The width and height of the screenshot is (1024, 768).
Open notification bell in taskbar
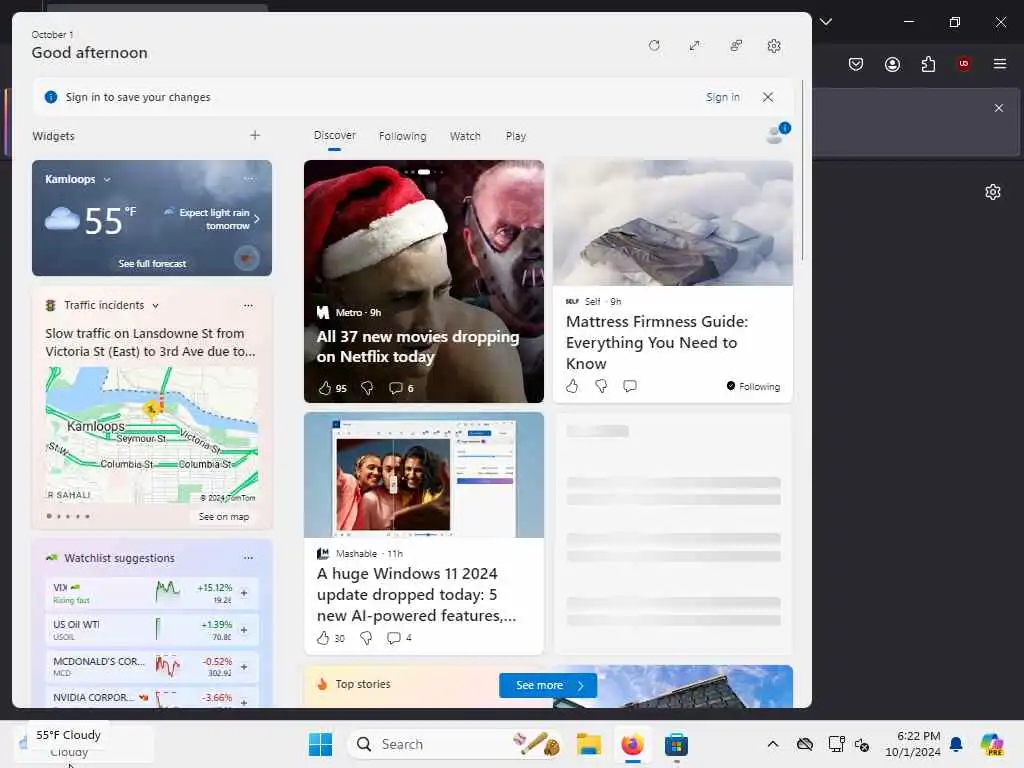(x=956, y=744)
